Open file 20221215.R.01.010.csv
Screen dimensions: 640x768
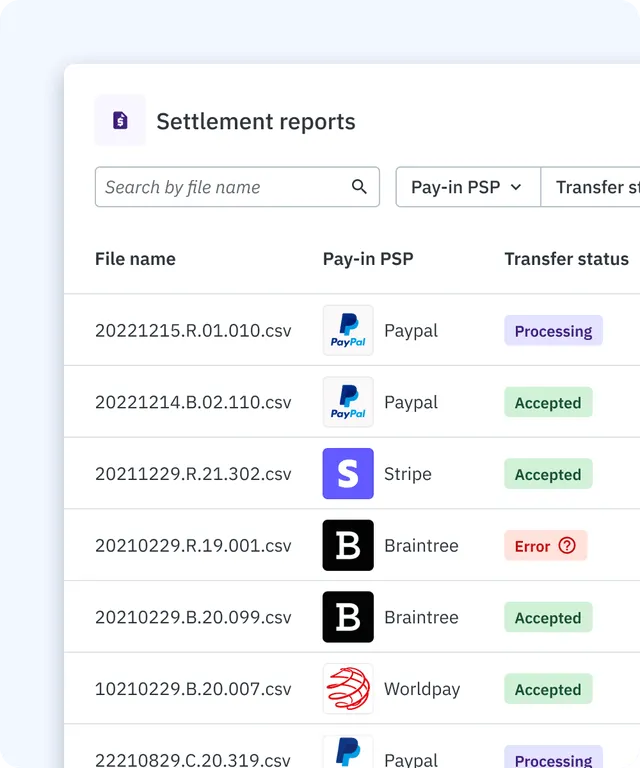(193, 331)
